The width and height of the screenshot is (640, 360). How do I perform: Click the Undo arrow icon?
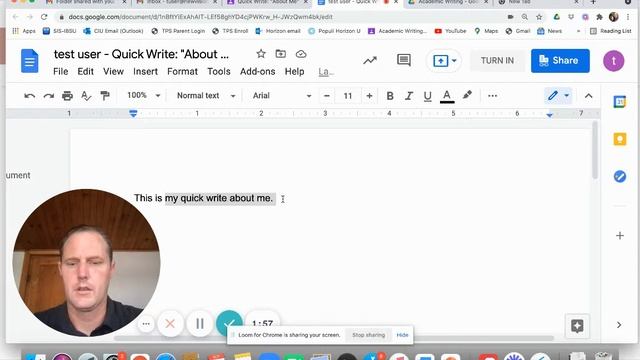[x=29, y=96]
